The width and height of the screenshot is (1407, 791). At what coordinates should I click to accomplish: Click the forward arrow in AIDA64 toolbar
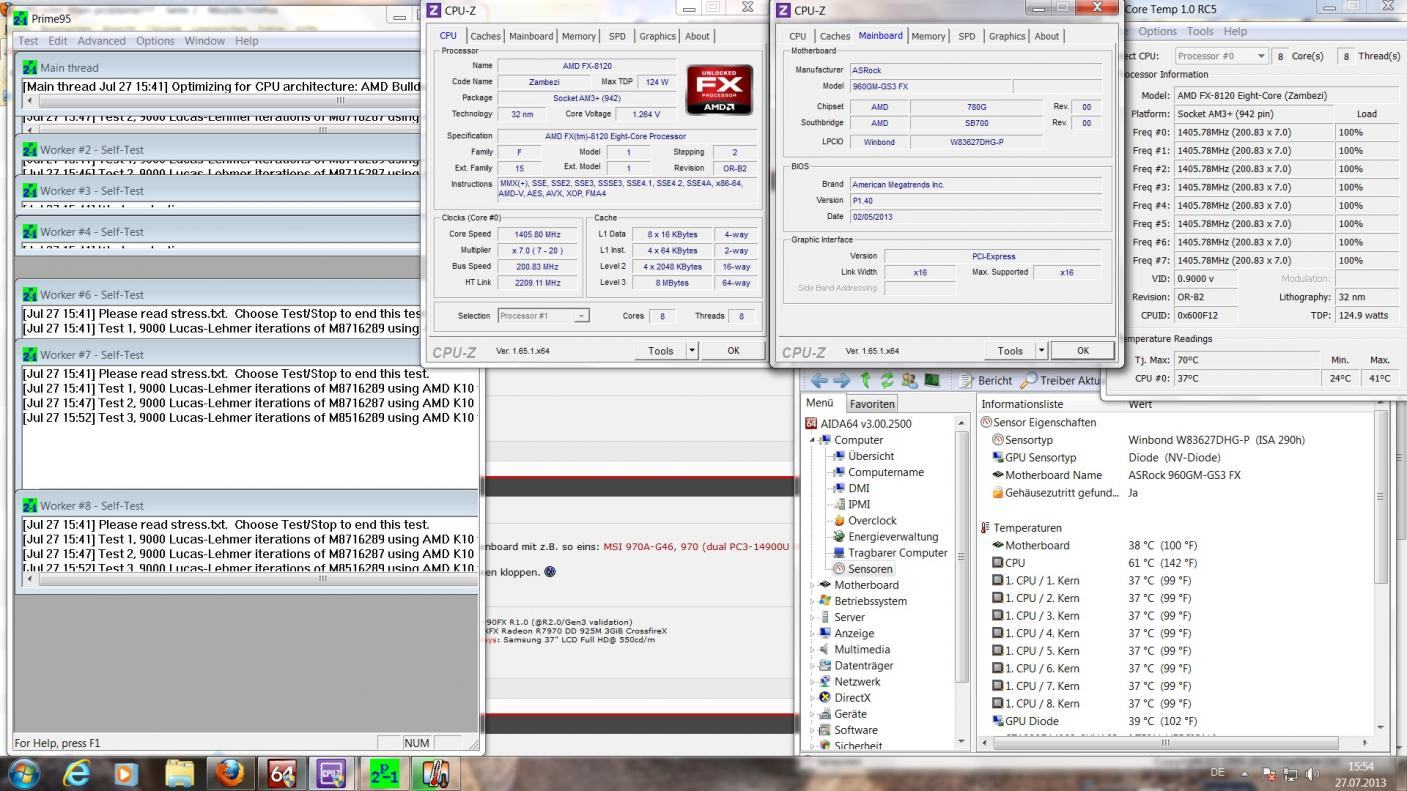click(x=840, y=381)
